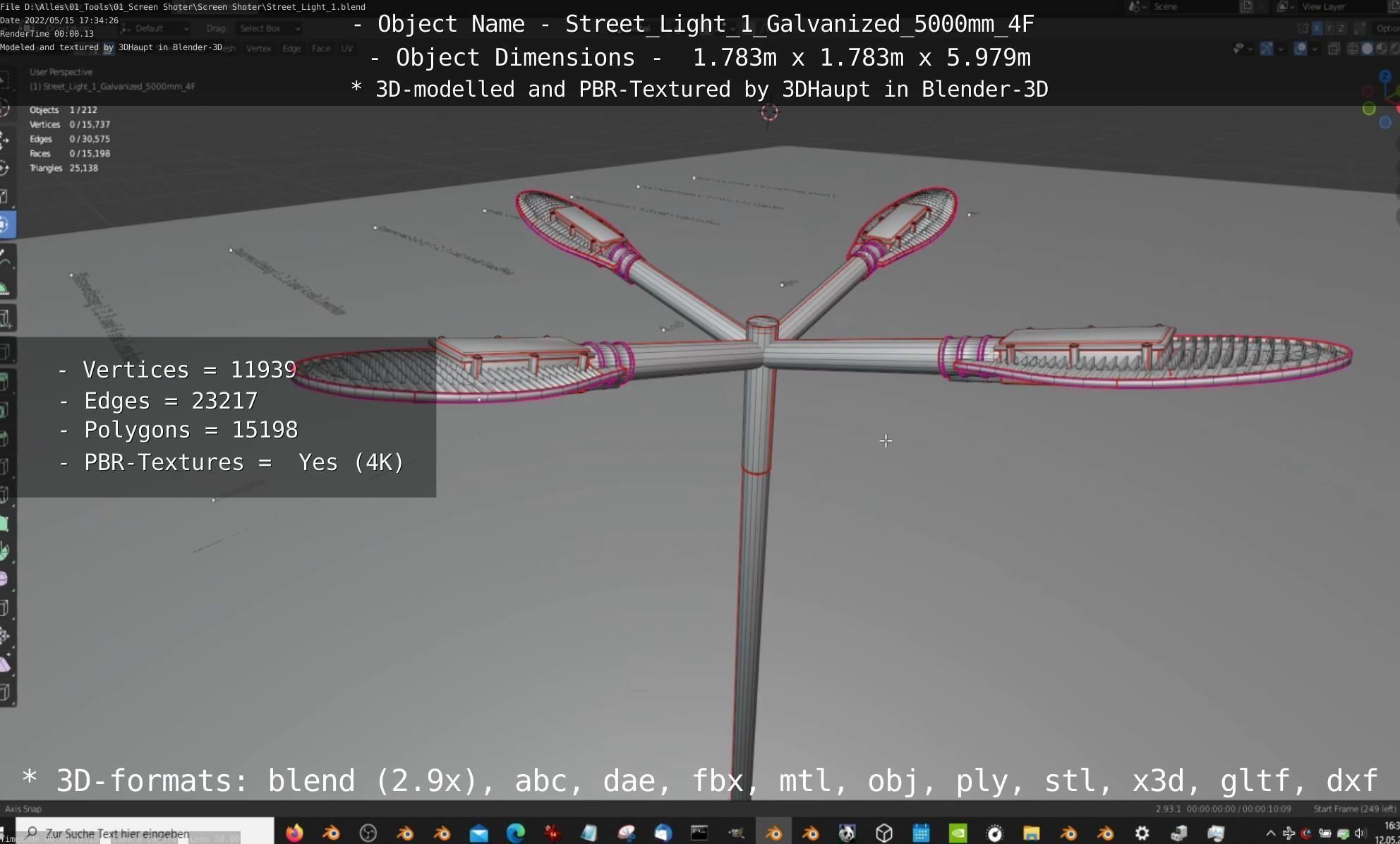The image size is (1400, 844).
Task: Click the blue Z axis on navigation gizmo
Action: coord(1386,76)
